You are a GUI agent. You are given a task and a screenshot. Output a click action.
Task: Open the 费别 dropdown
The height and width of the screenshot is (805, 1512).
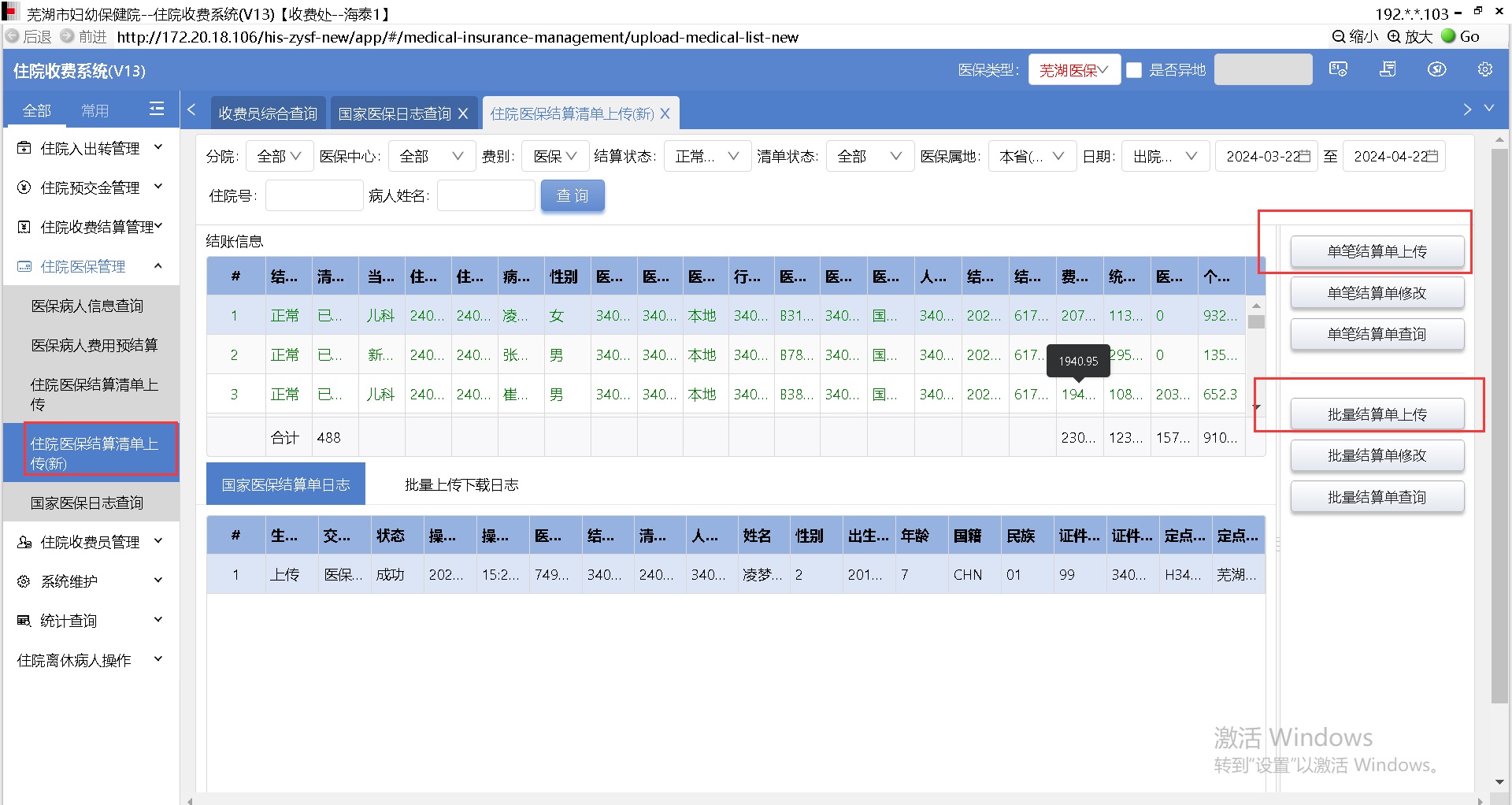pos(555,156)
